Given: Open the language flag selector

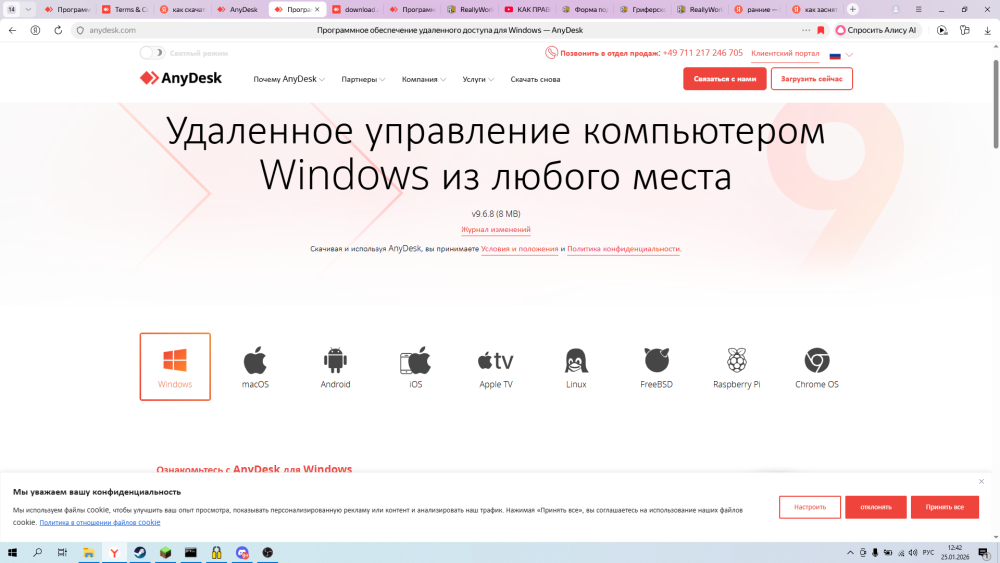Looking at the screenshot, I should click(x=841, y=55).
